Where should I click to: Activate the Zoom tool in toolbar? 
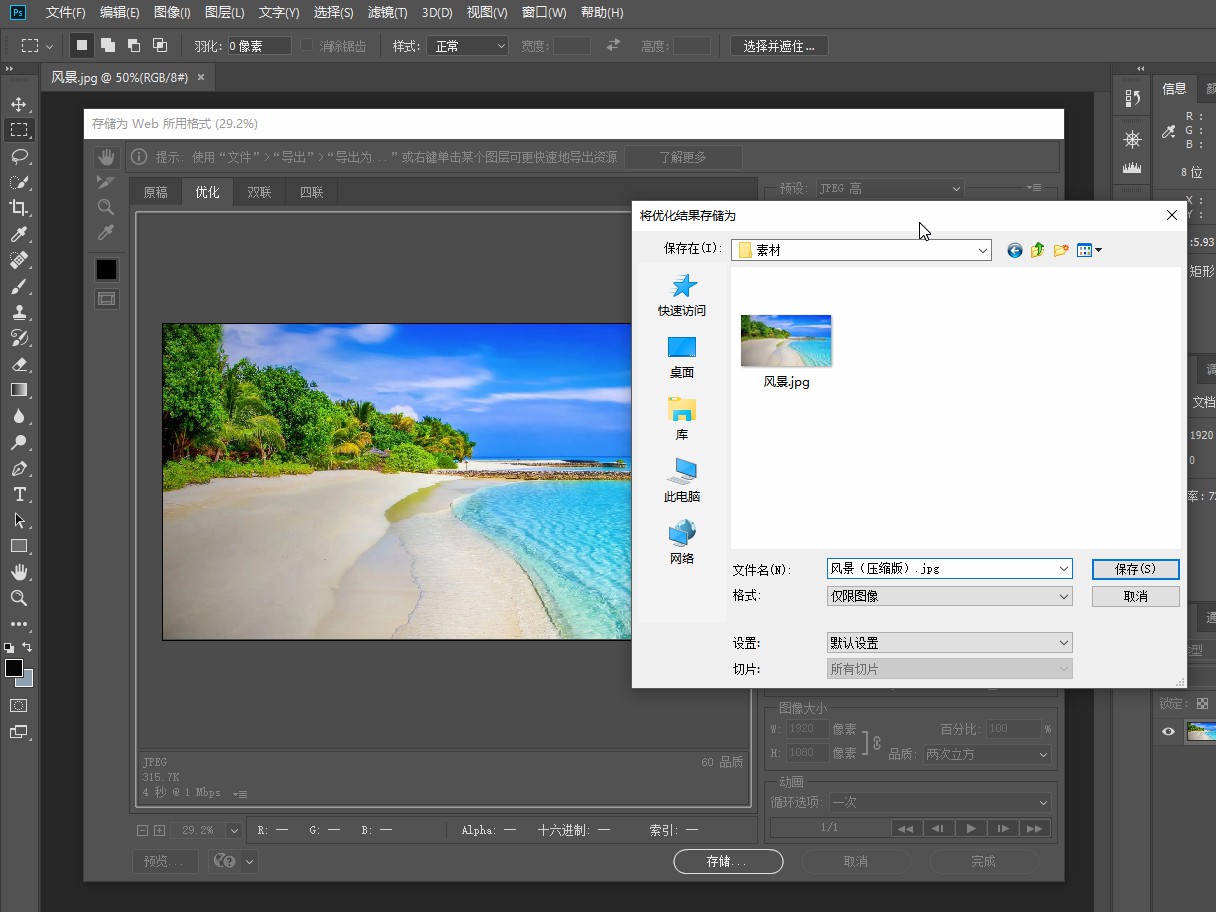point(19,598)
